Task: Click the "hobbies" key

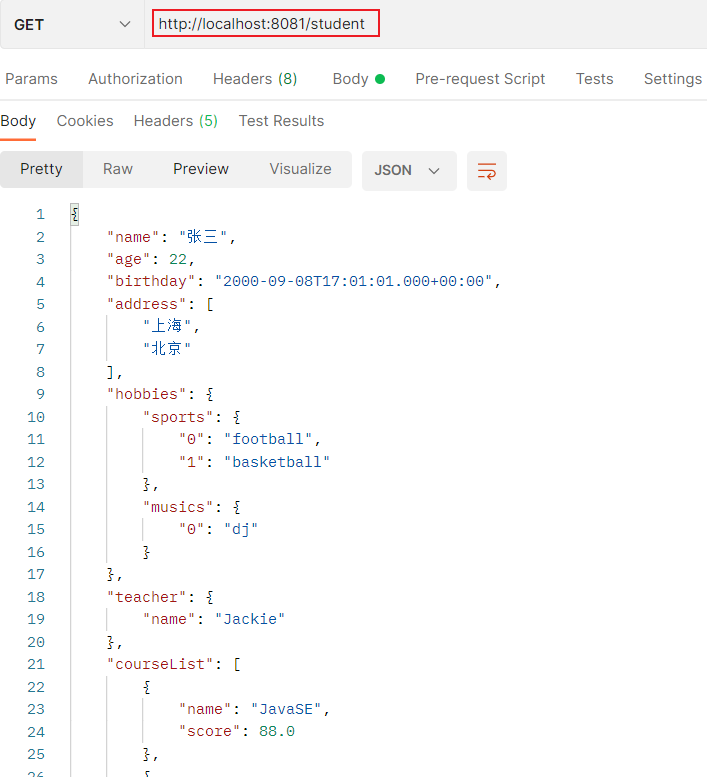Action: click(x=146, y=394)
